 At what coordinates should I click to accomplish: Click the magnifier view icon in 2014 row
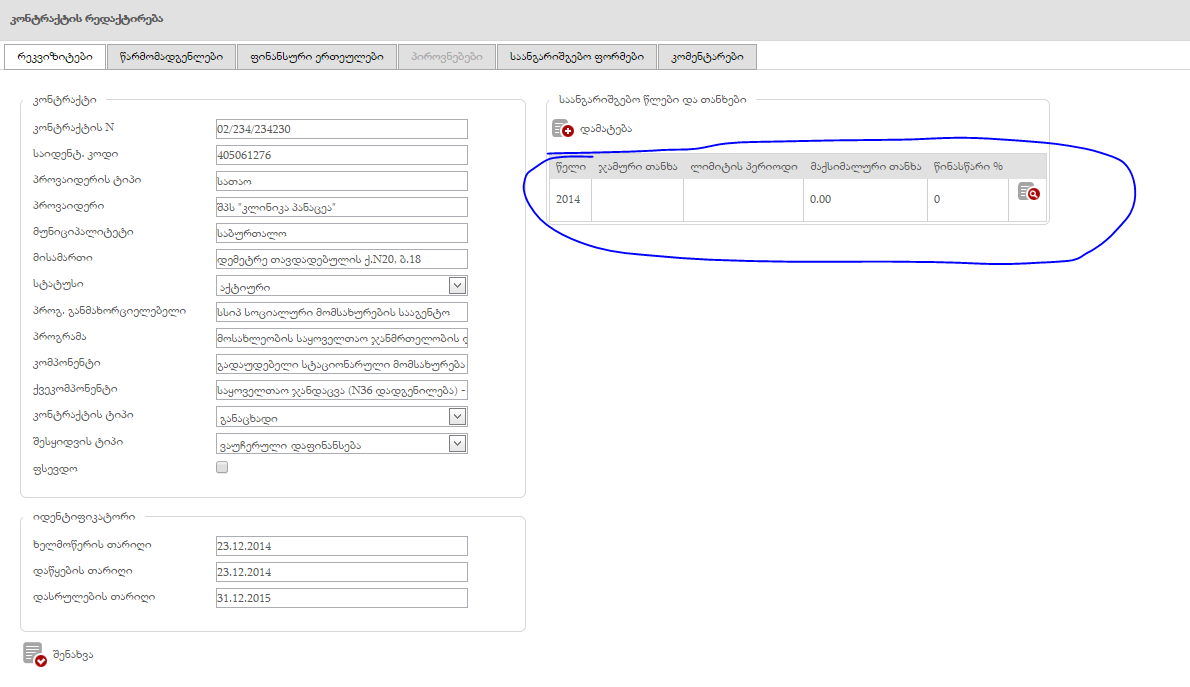point(1028,192)
